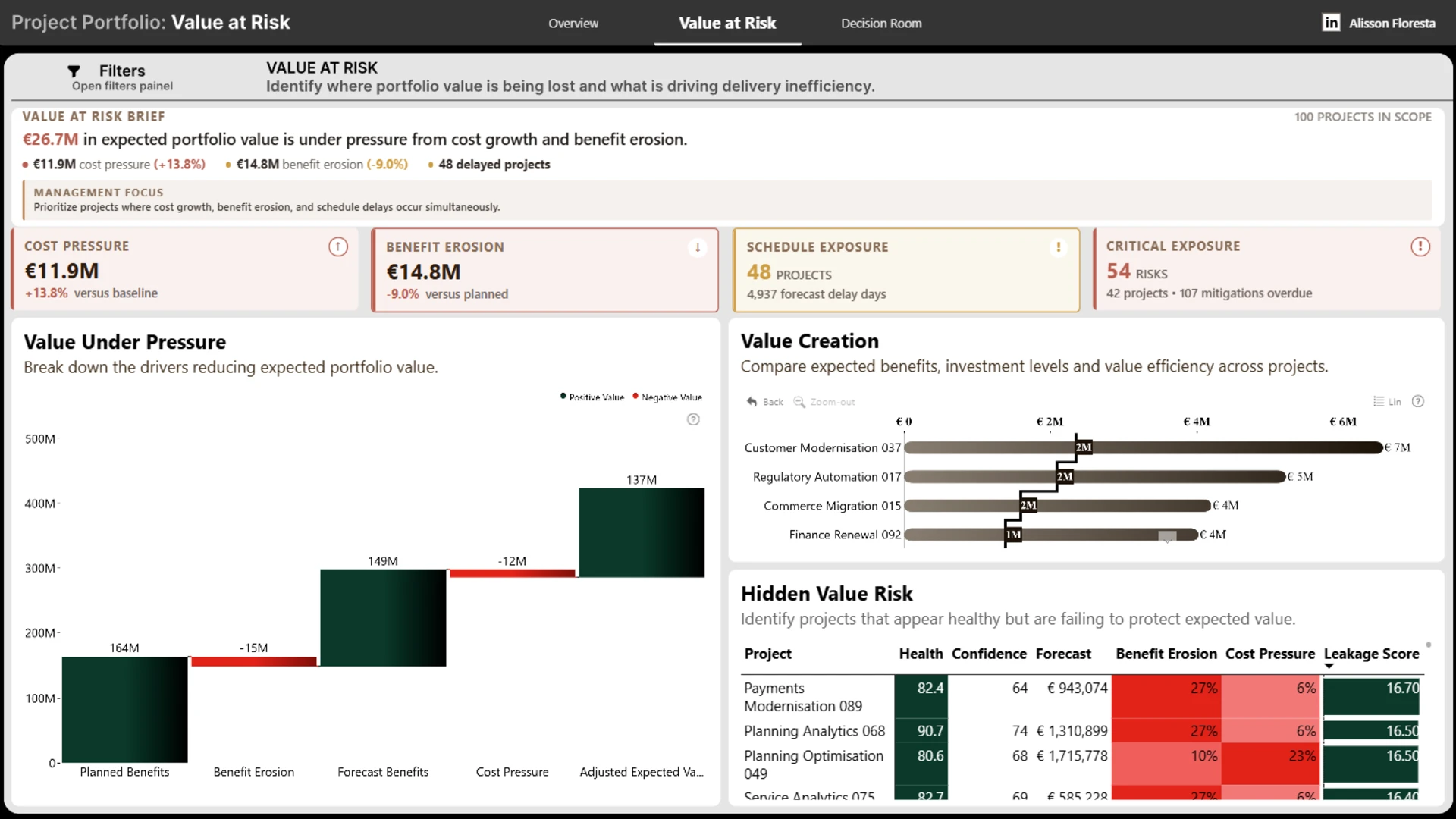Click the Forecast column header

pos(1063,654)
